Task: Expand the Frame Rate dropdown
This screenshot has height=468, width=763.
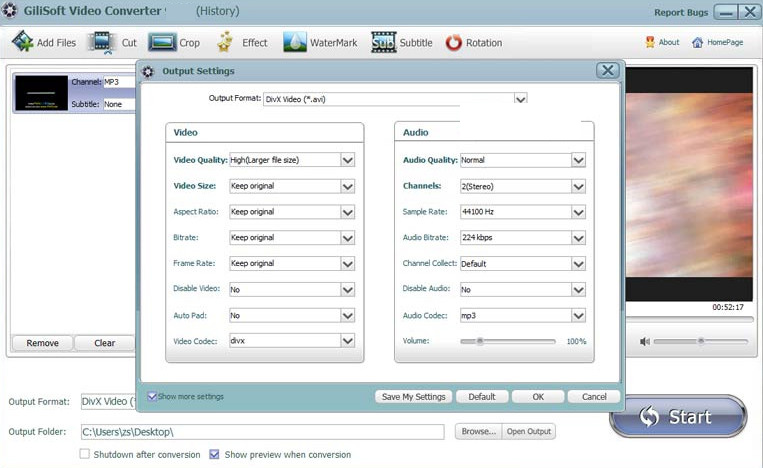Action: click(347, 263)
